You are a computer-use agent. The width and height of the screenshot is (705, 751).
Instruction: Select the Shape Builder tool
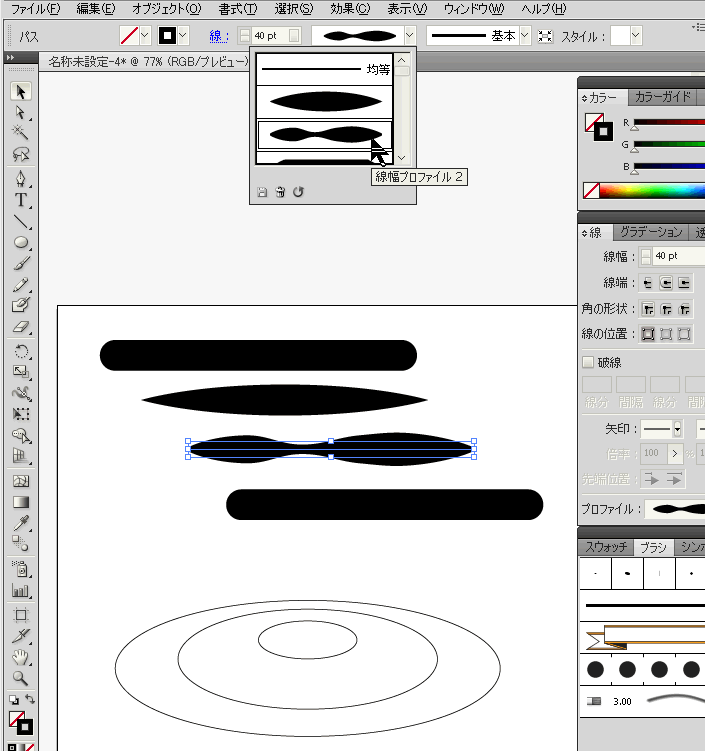point(21,435)
